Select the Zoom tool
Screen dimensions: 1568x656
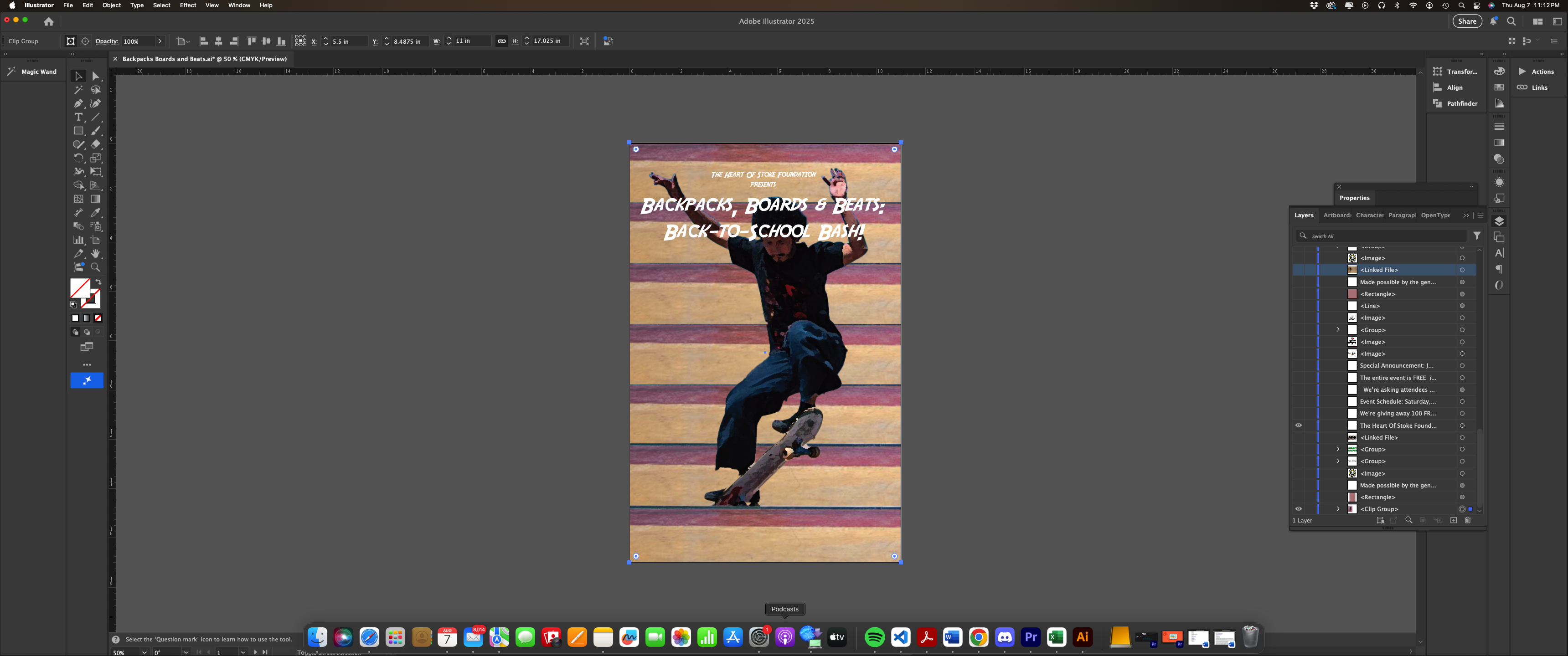(x=96, y=267)
